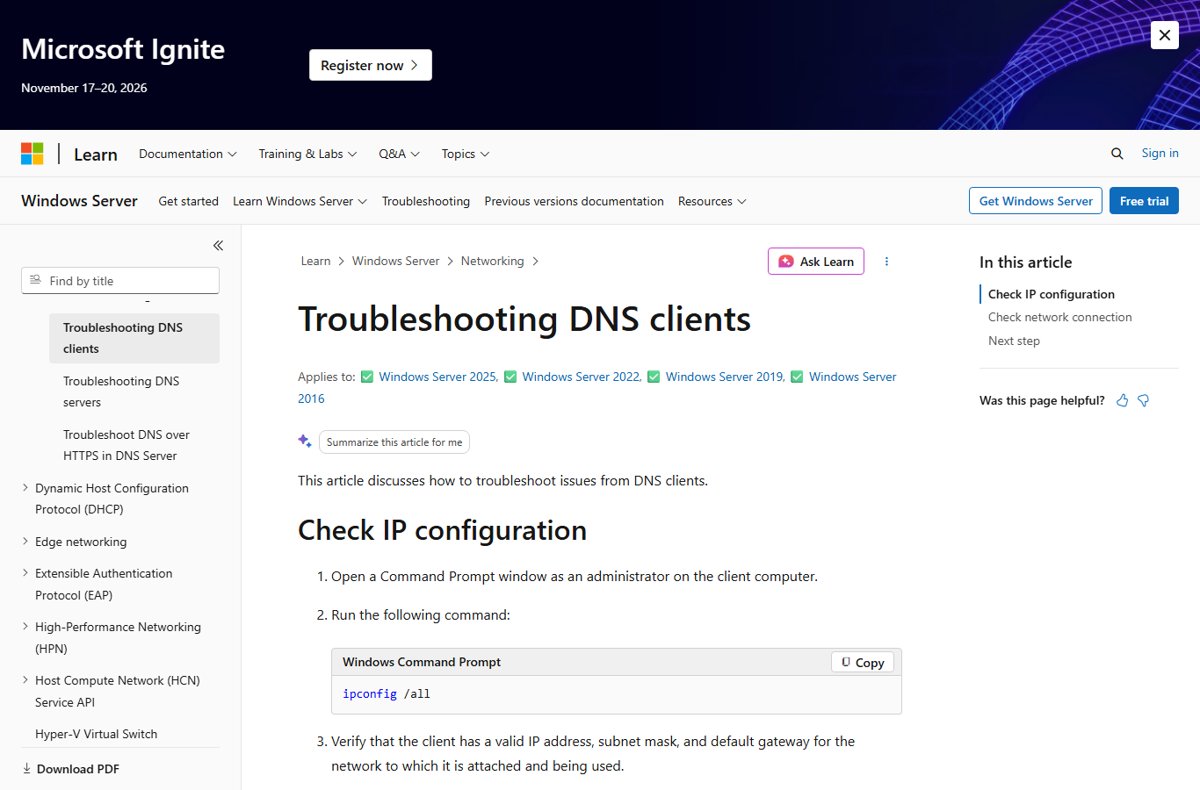Image resolution: width=1200 pixels, height=790 pixels.
Task: Click Ask Learn button
Action: pos(816,261)
